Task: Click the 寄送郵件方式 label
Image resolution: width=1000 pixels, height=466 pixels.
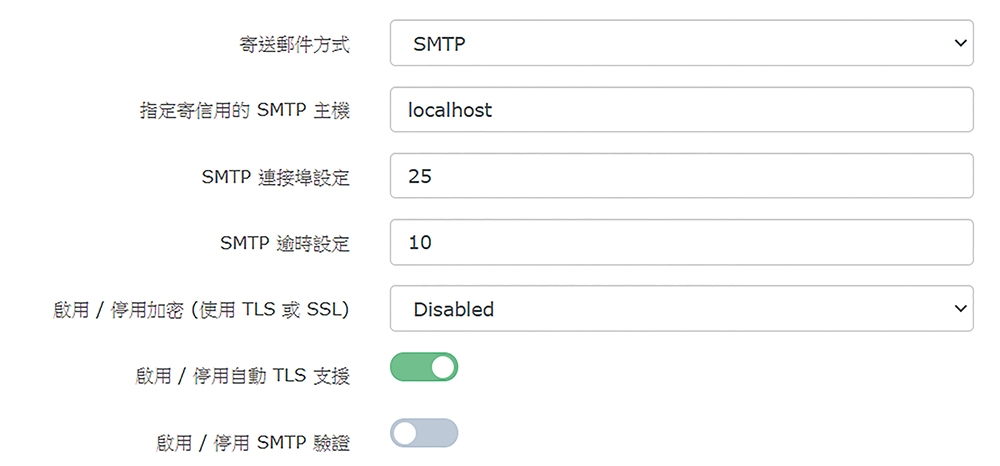Action: point(295,45)
